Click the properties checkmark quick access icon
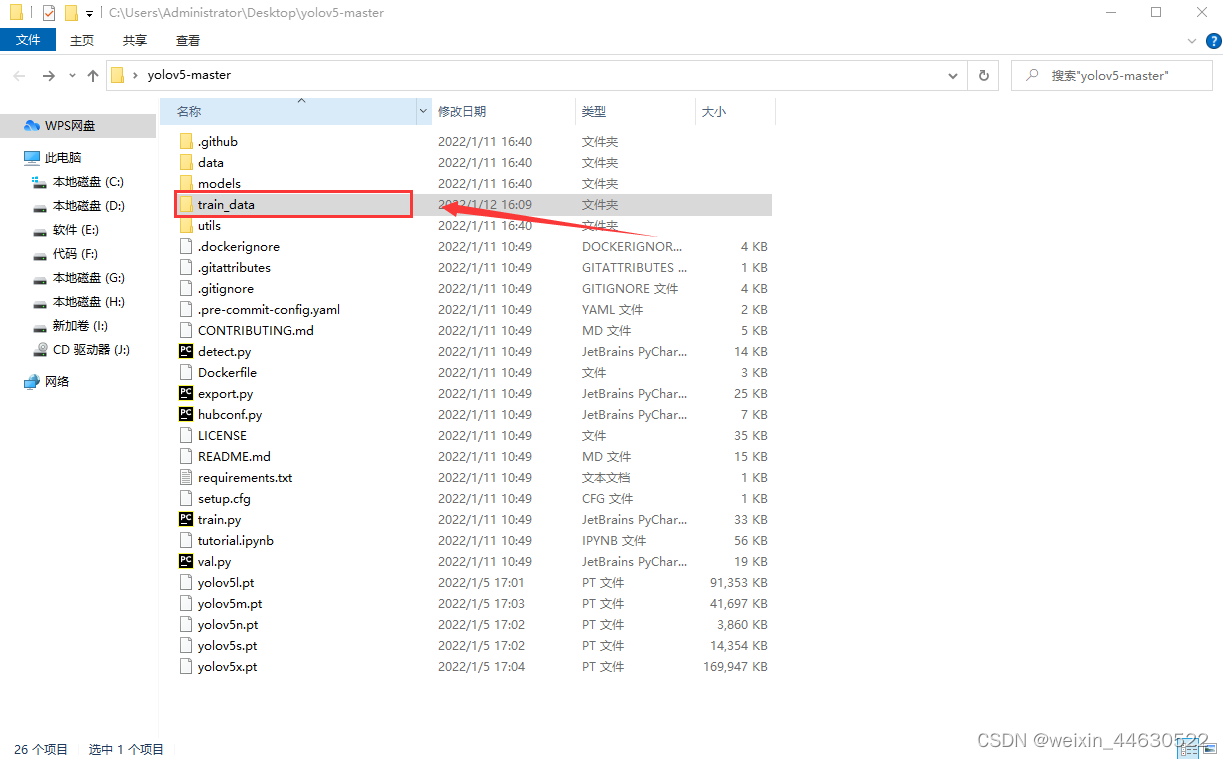Viewport: 1223px width, 759px height. pyautogui.click(x=49, y=13)
